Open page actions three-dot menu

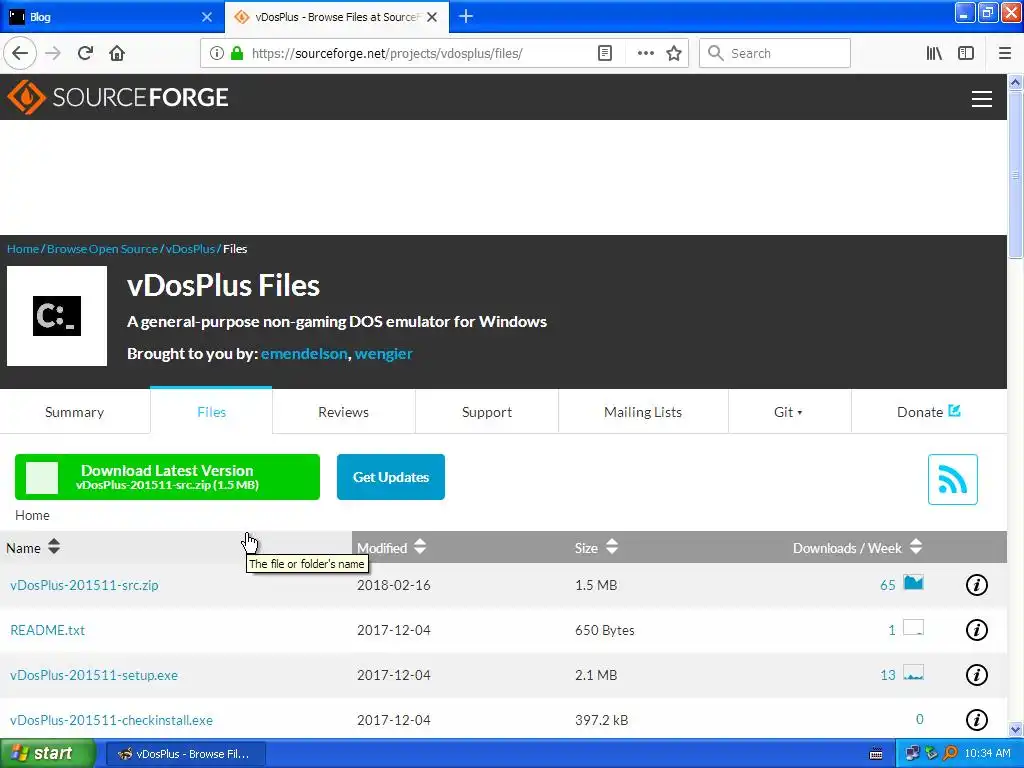click(x=645, y=54)
